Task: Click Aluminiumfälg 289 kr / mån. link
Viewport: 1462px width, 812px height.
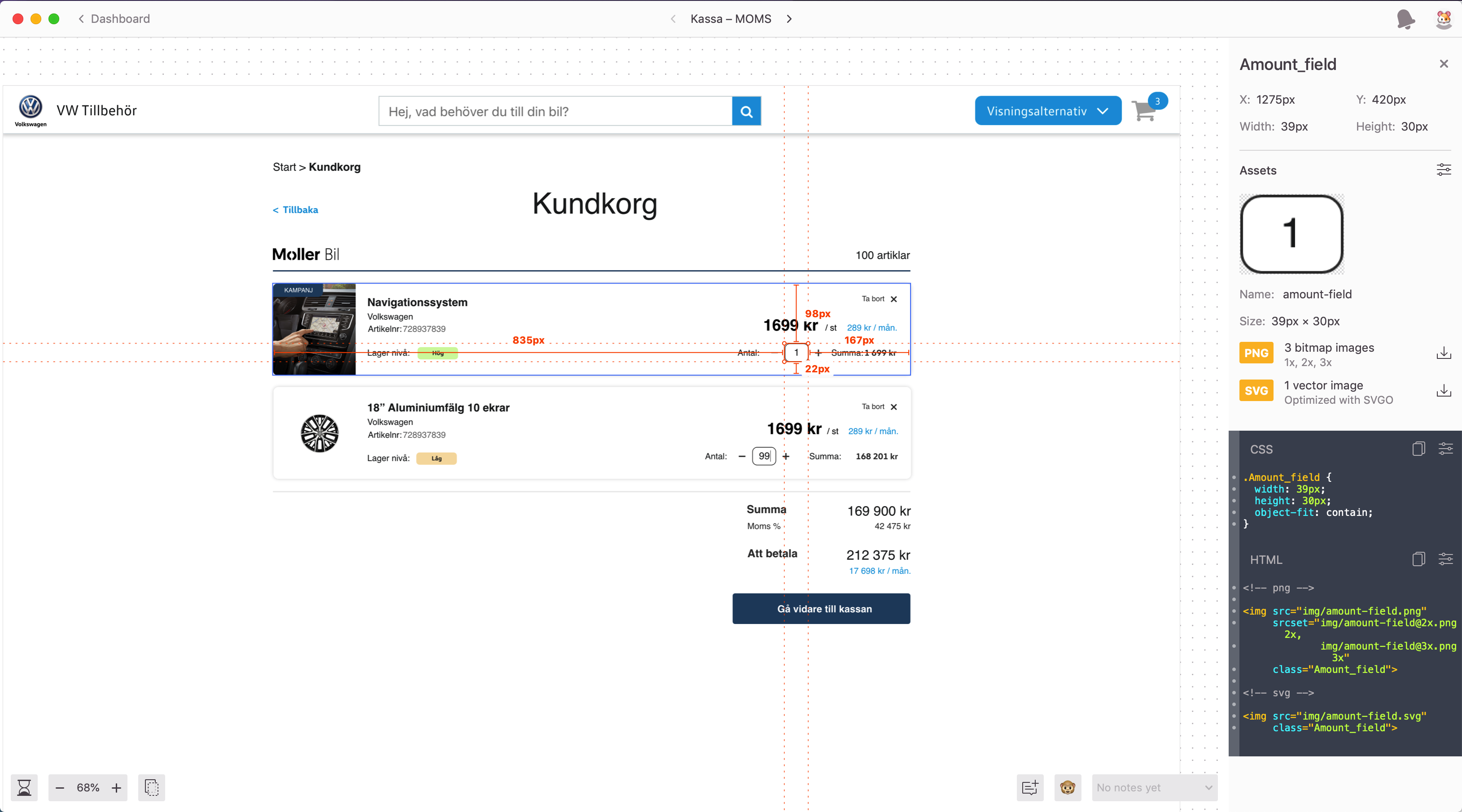Action: point(873,431)
